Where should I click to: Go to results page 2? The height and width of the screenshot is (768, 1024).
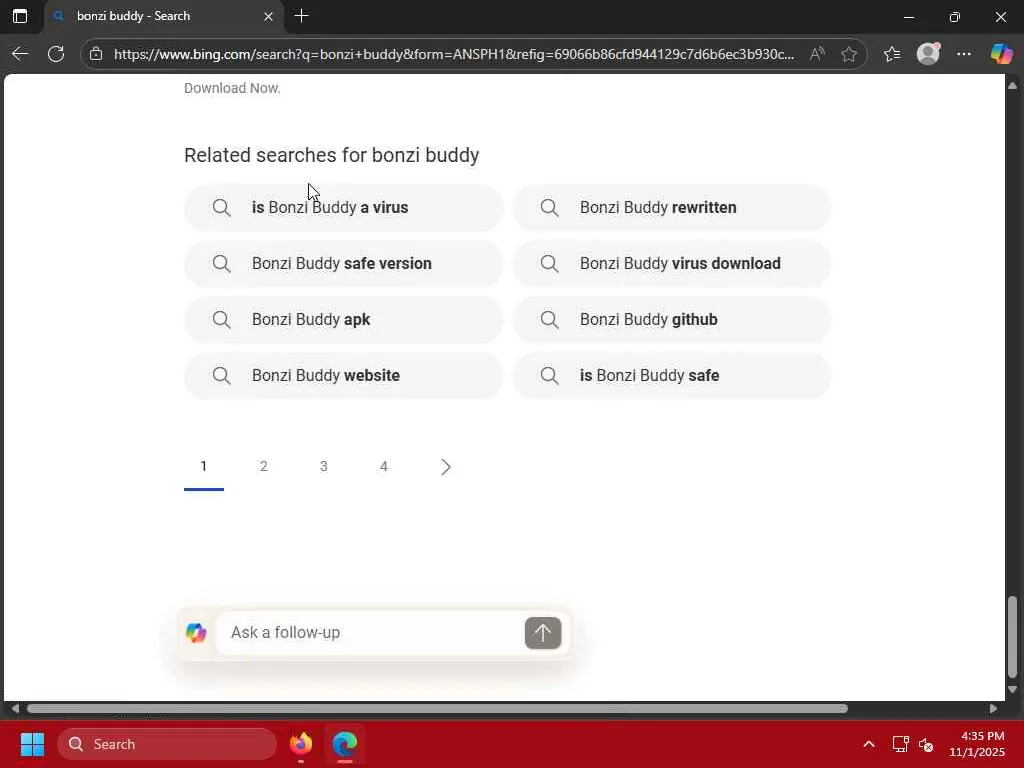(x=264, y=466)
